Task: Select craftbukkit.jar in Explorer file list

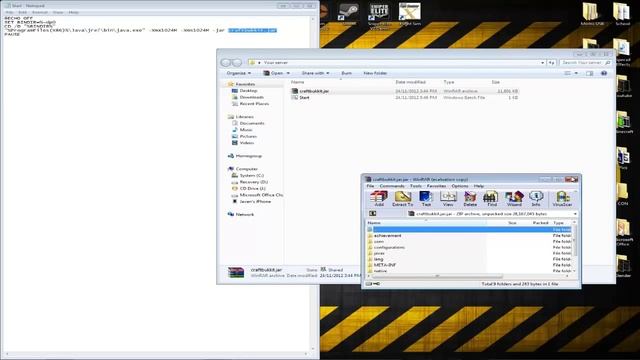Action: (314, 91)
